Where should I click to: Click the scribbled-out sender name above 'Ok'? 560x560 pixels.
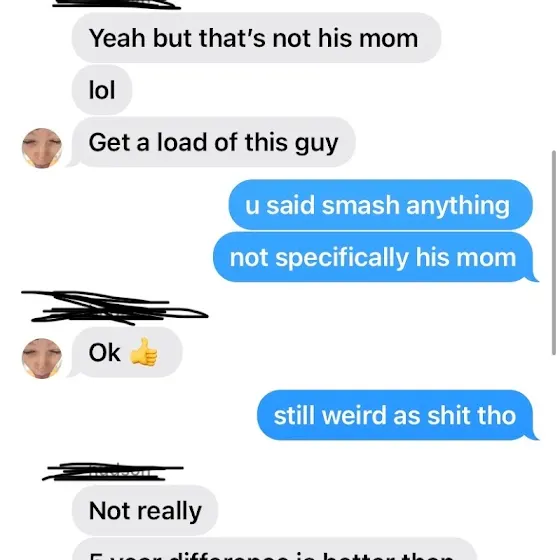114,308
